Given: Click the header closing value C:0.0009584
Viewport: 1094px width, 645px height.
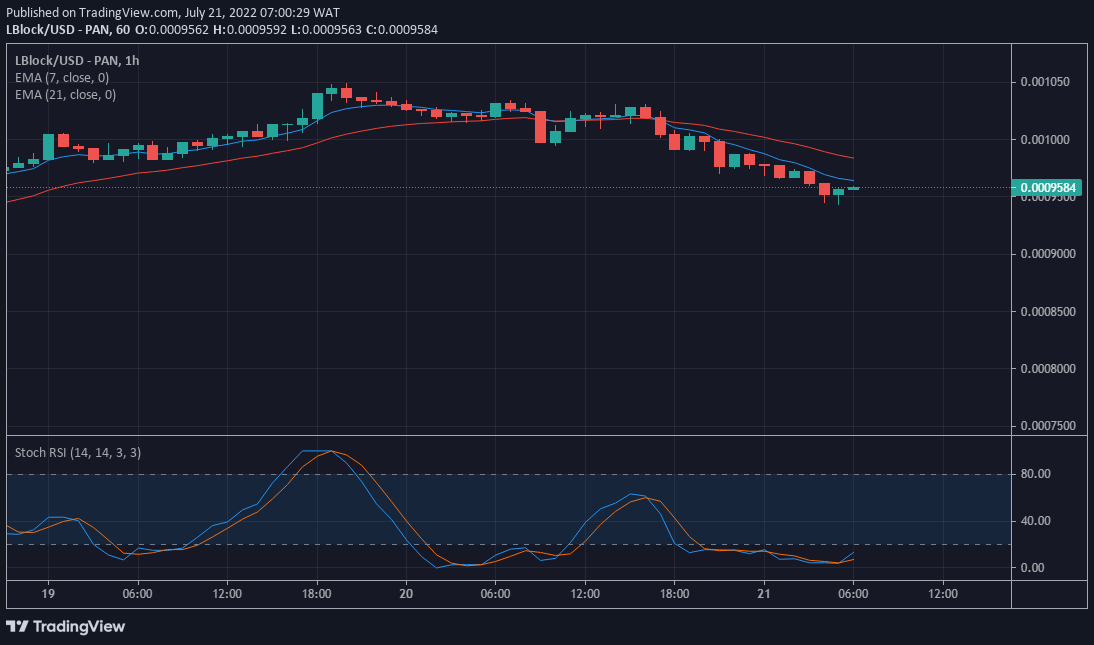Looking at the screenshot, I should [x=402, y=29].
